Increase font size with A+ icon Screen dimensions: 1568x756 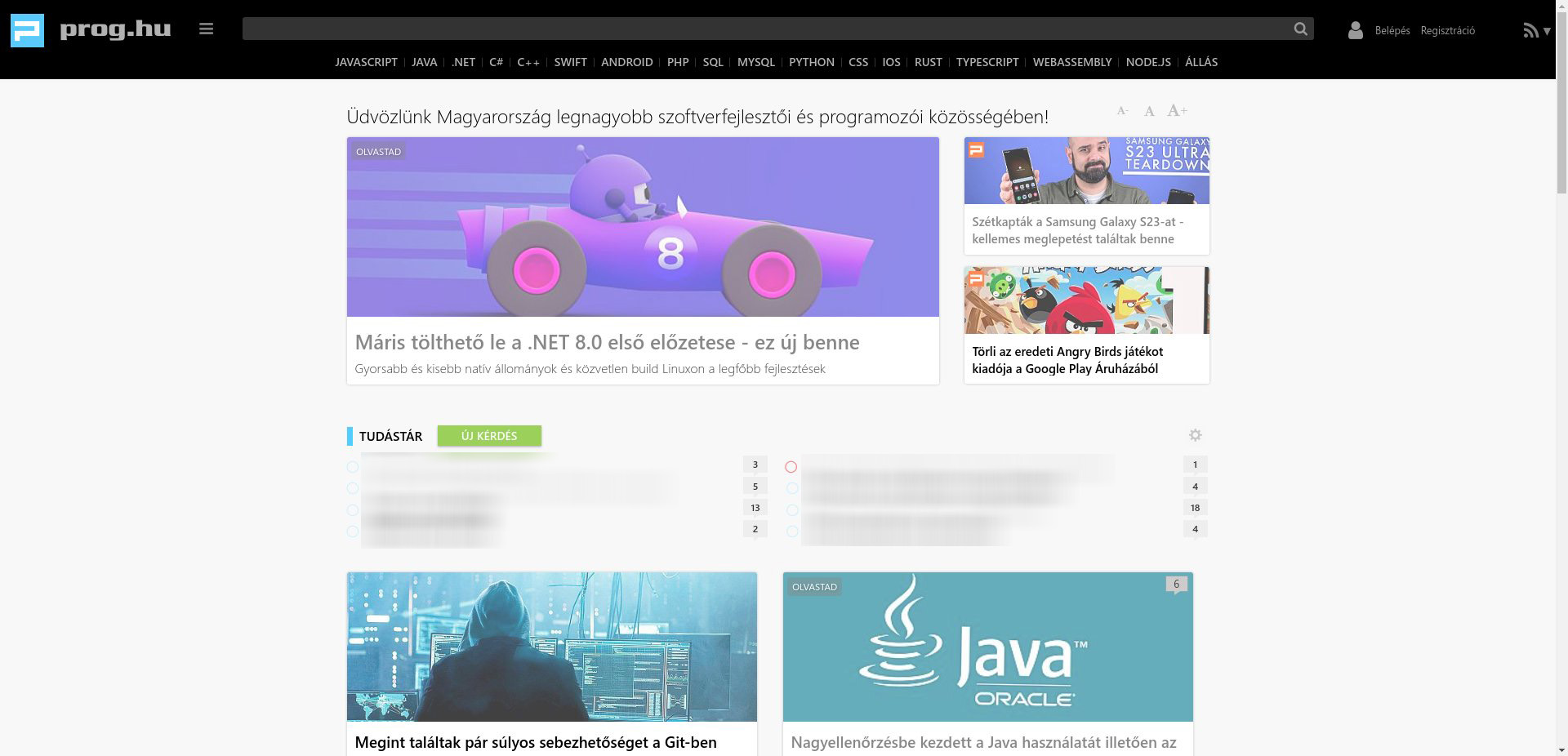tap(1177, 110)
